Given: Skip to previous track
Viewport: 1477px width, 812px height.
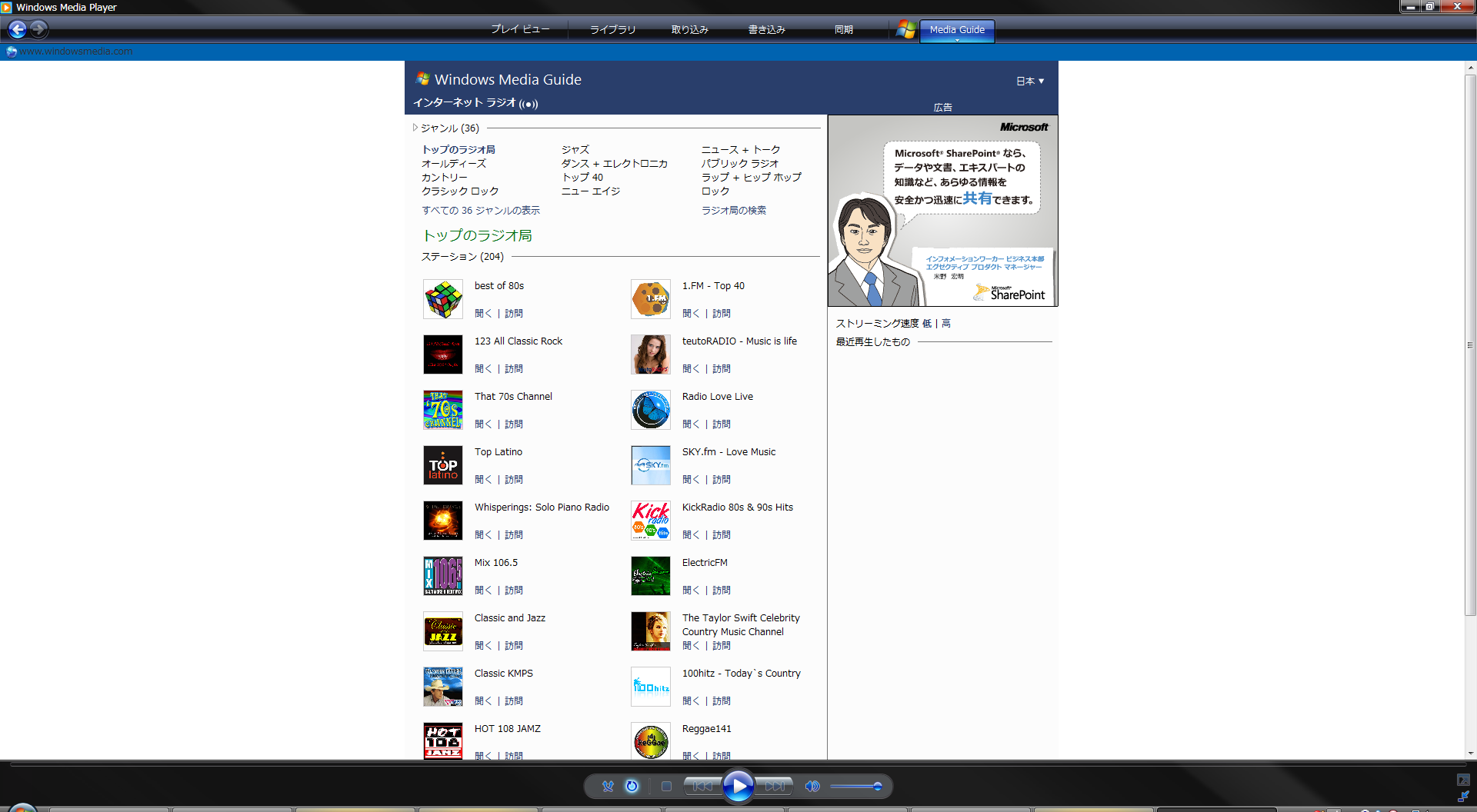Looking at the screenshot, I should click(x=702, y=786).
